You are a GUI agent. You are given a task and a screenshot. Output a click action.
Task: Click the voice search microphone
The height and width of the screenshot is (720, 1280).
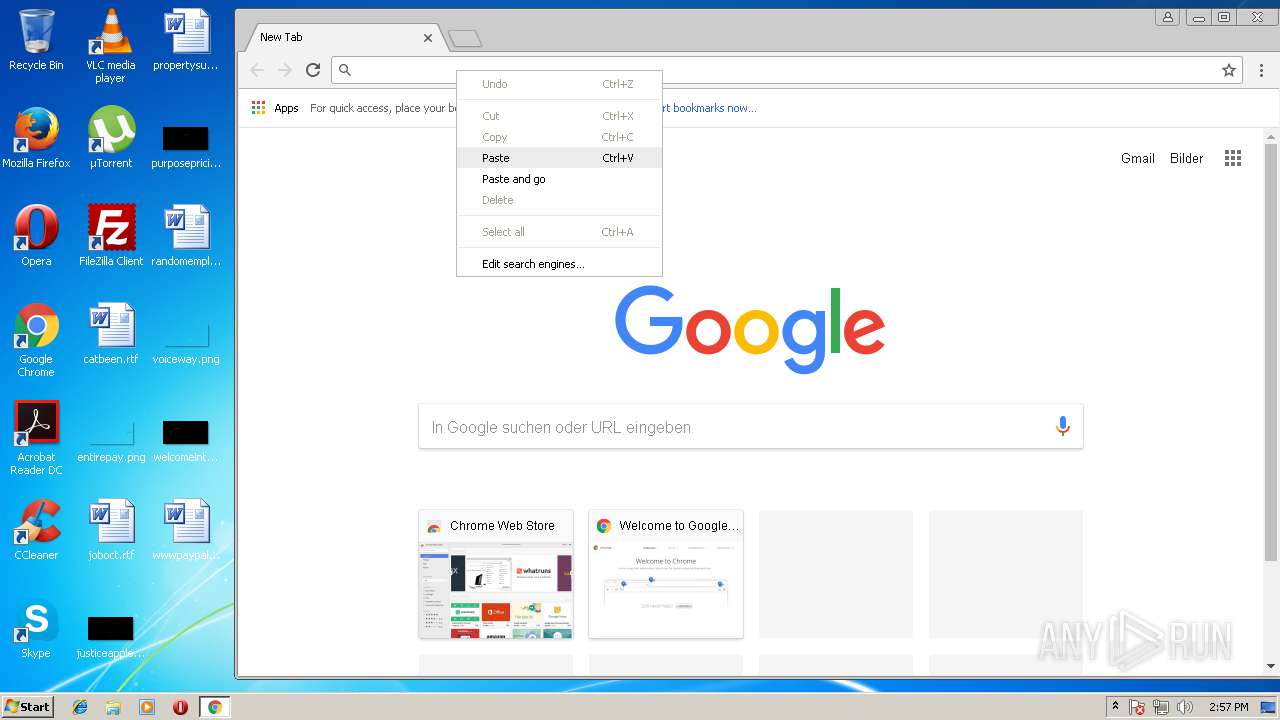click(x=1062, y=427)
